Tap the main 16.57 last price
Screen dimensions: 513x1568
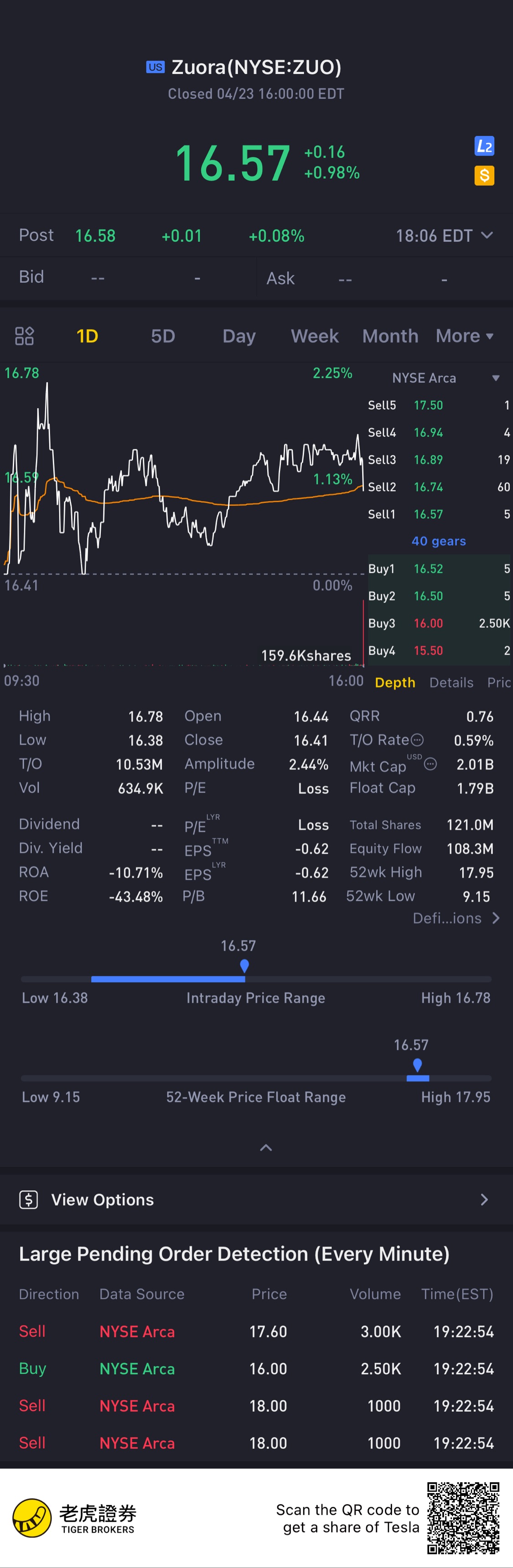coord(233,163)
